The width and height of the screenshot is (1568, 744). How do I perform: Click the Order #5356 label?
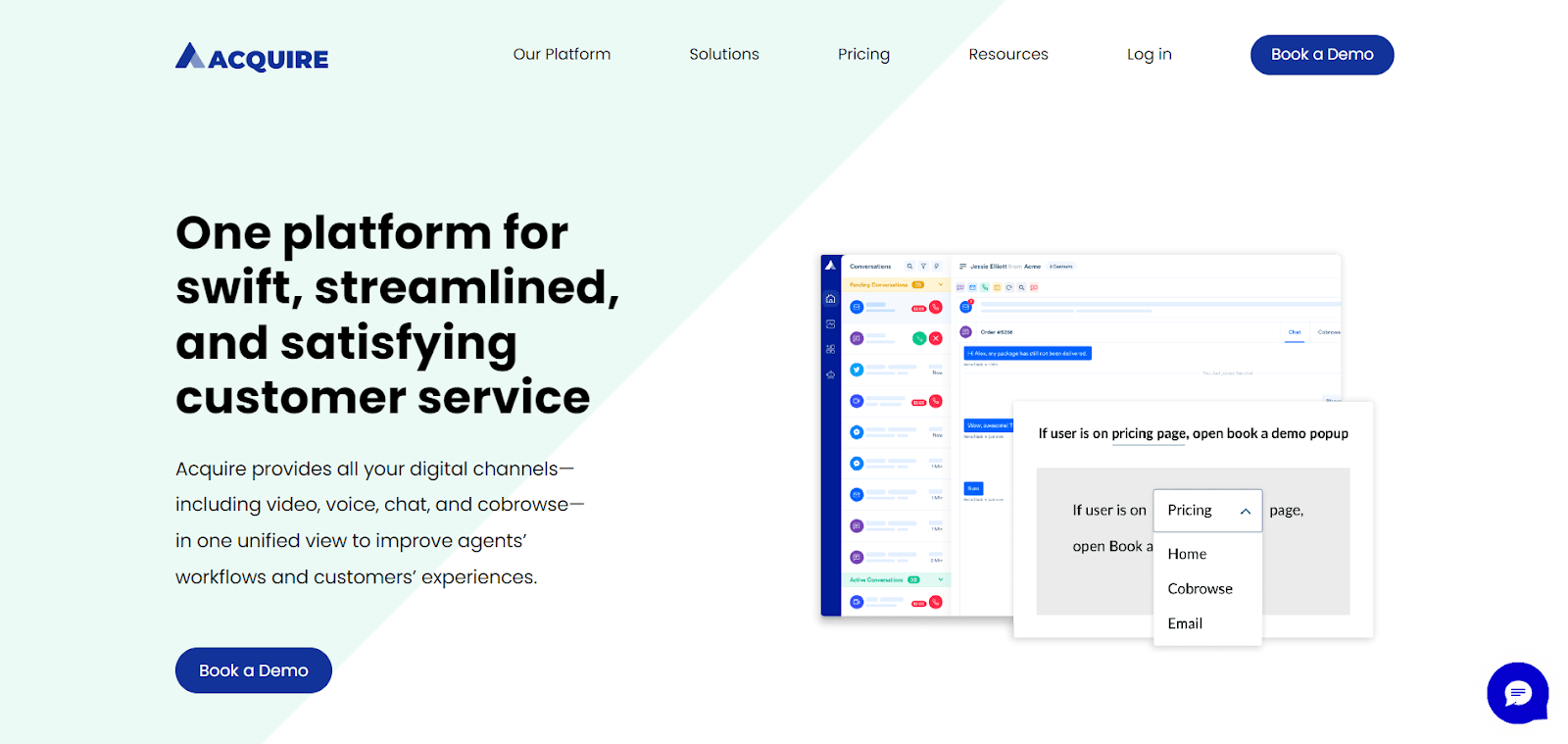(x=996, y=332)
